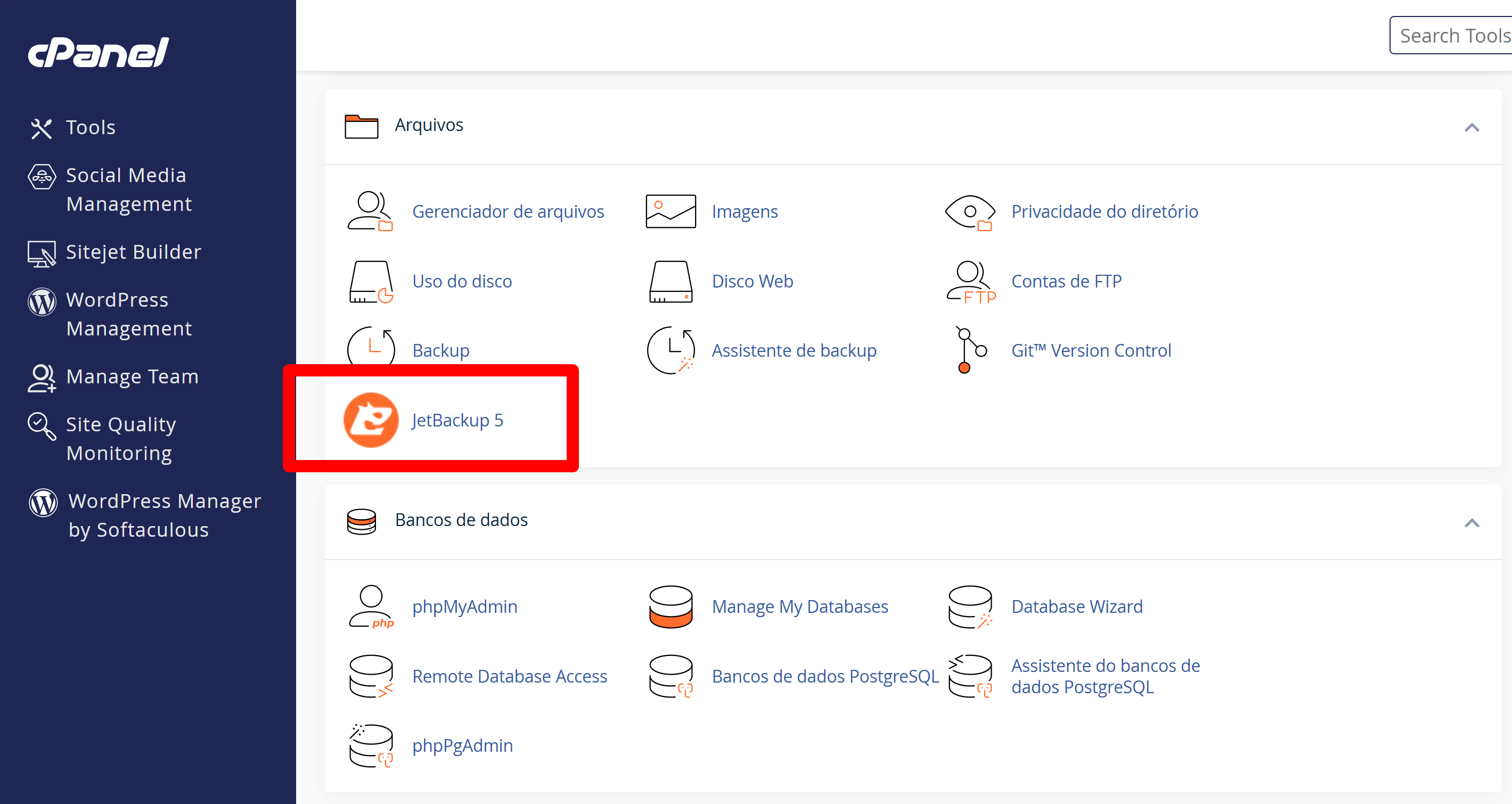Open Sitejet Builder in the sidebar

133,252
